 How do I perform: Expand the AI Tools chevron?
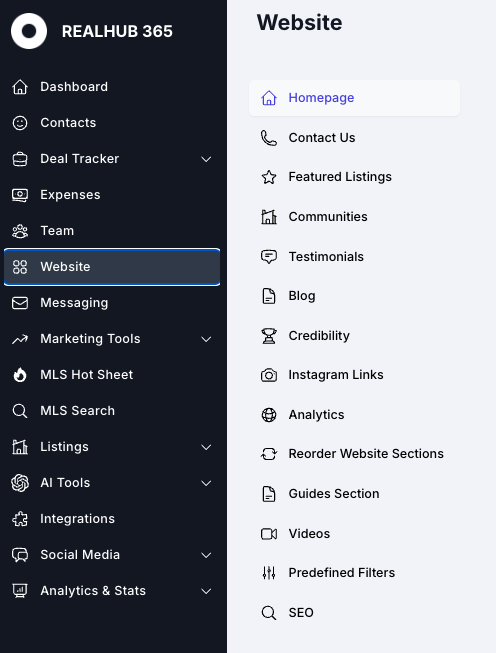point(206,483)
